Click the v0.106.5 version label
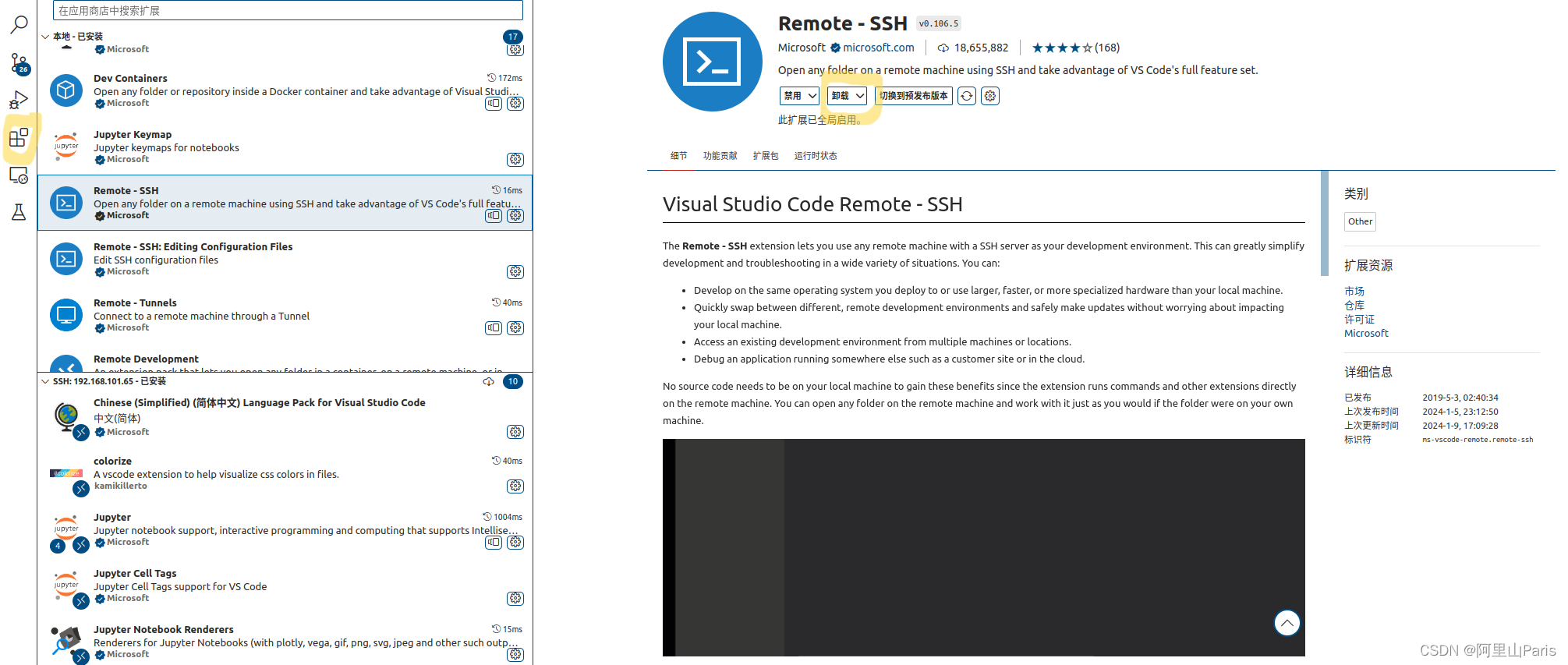Image resolution: width=1568 pixels, height=665 pixels. (x=939, y=24)
